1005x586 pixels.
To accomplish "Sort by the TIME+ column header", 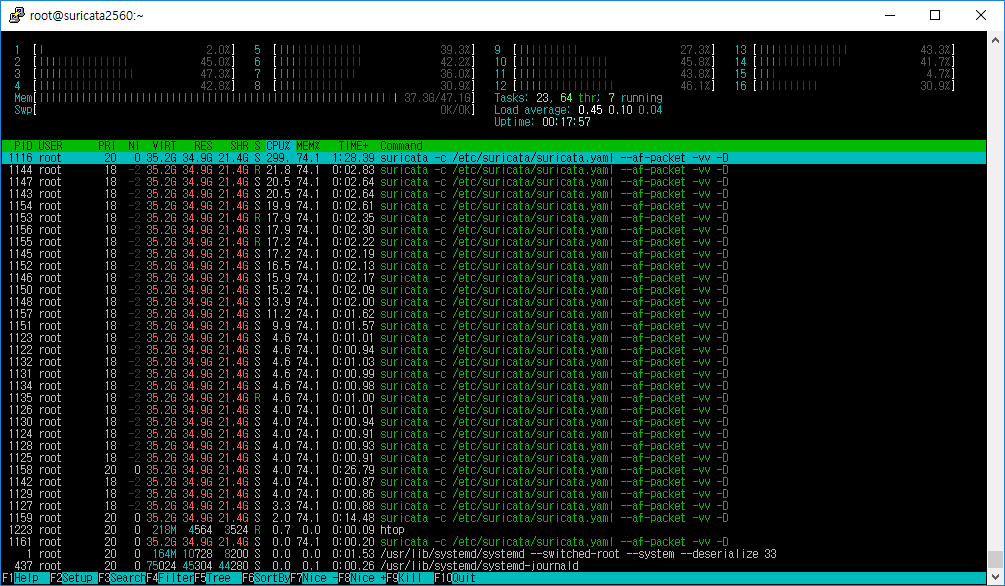I will click(353, 146).
